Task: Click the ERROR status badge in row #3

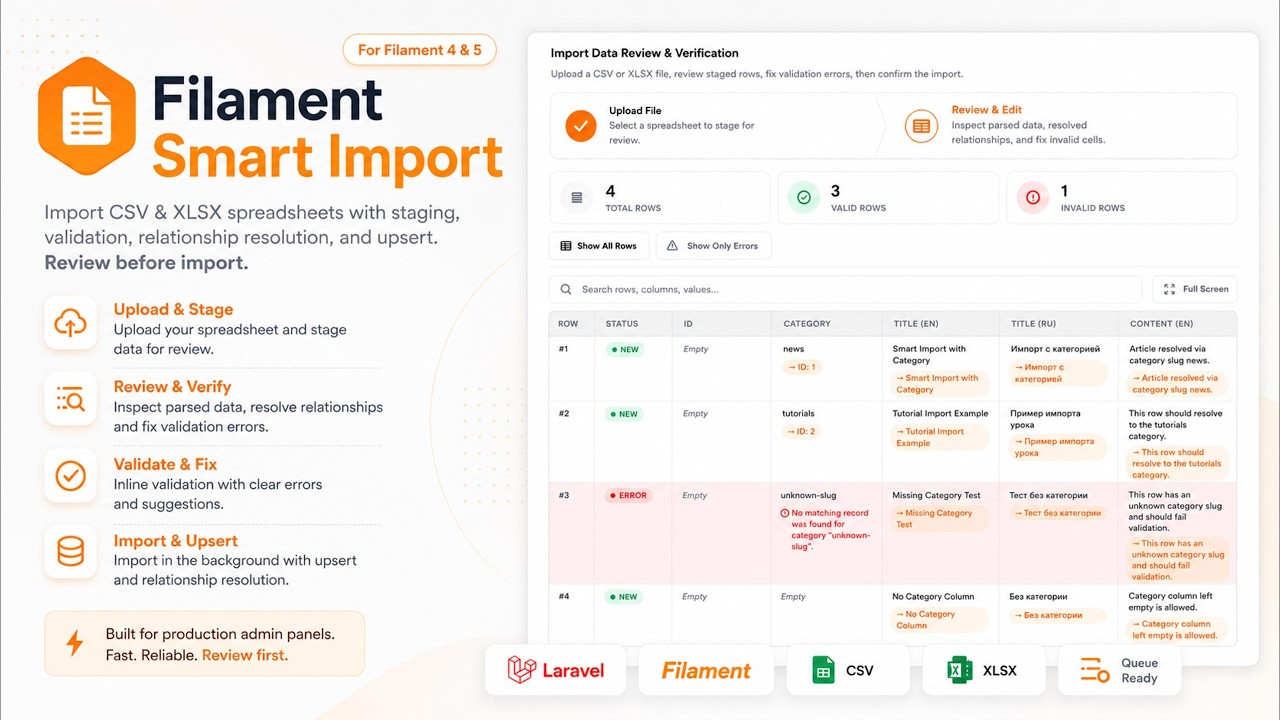Action: [629, 496]
